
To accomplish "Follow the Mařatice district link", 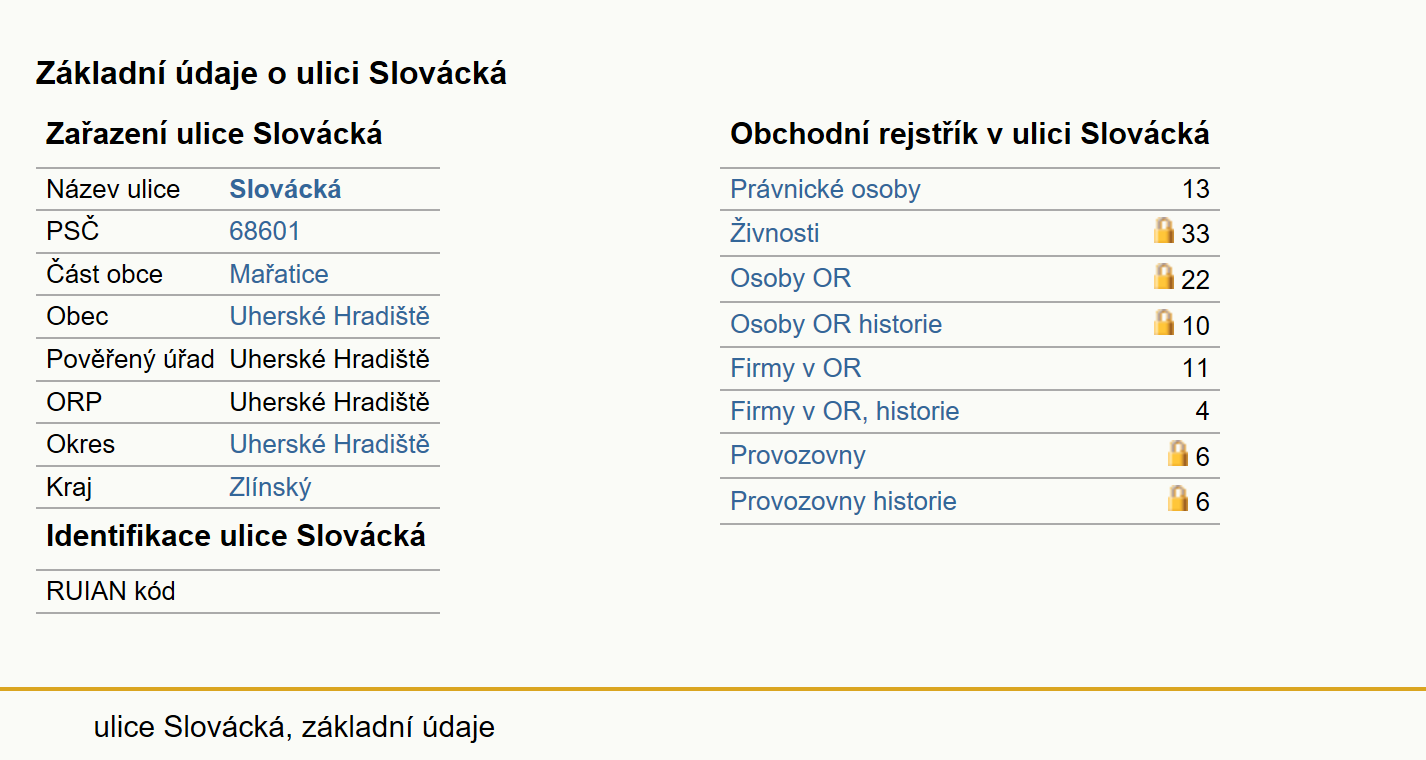I will 279,275.
